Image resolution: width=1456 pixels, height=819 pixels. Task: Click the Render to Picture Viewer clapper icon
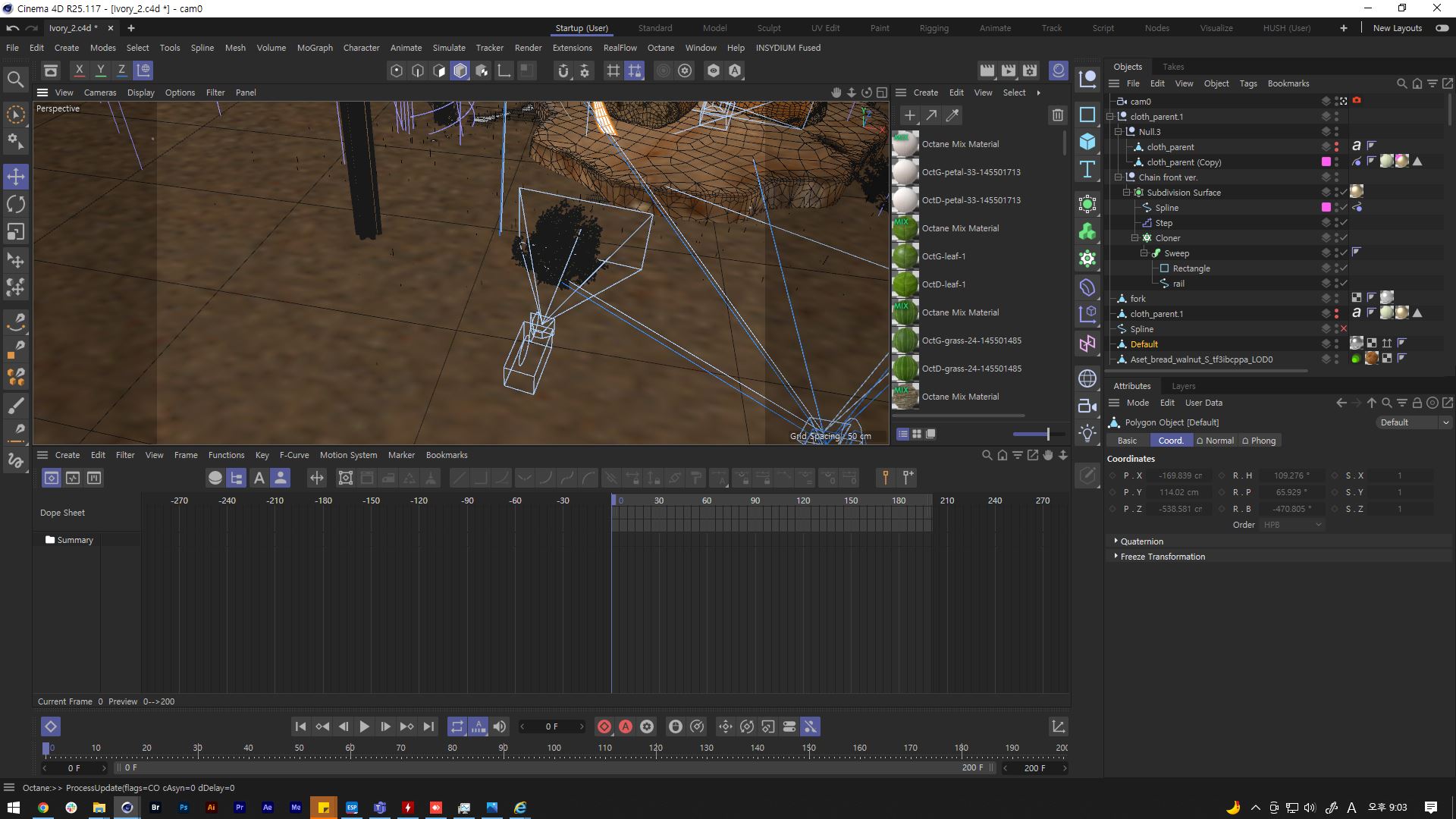(1009, 71)
